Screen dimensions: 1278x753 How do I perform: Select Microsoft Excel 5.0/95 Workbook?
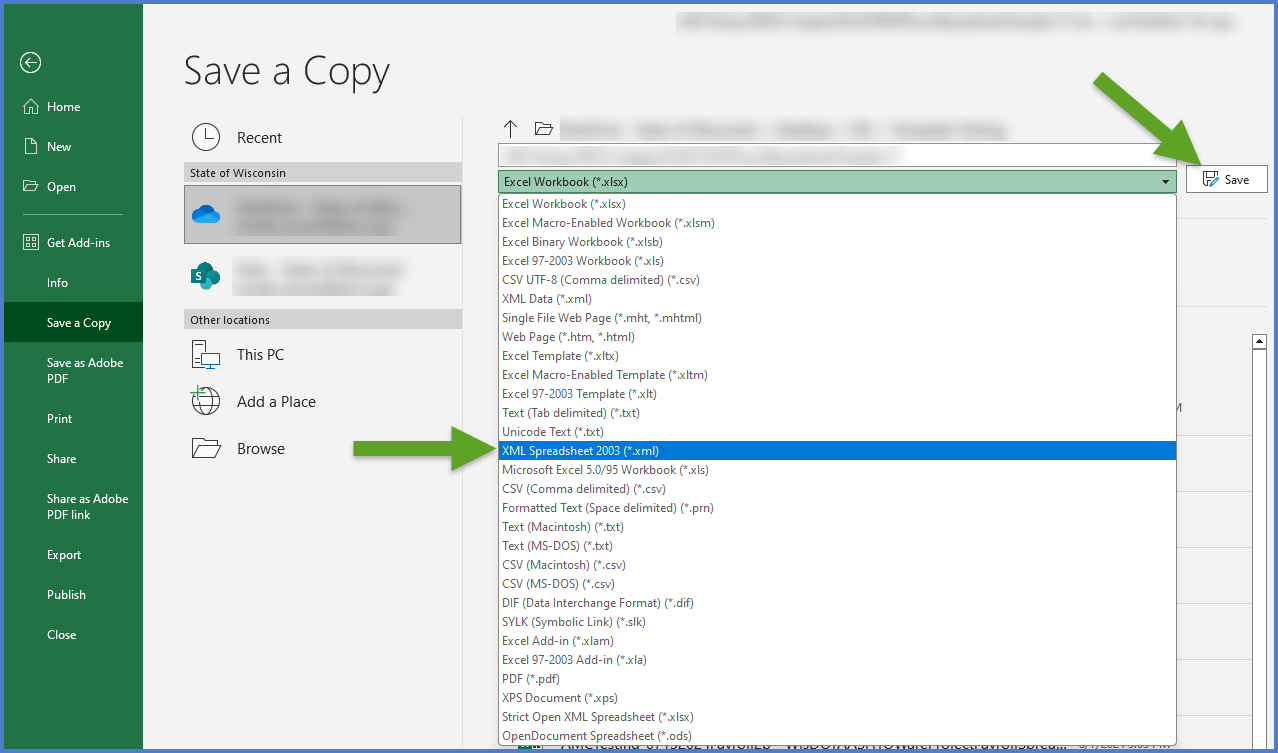(837, 470)
